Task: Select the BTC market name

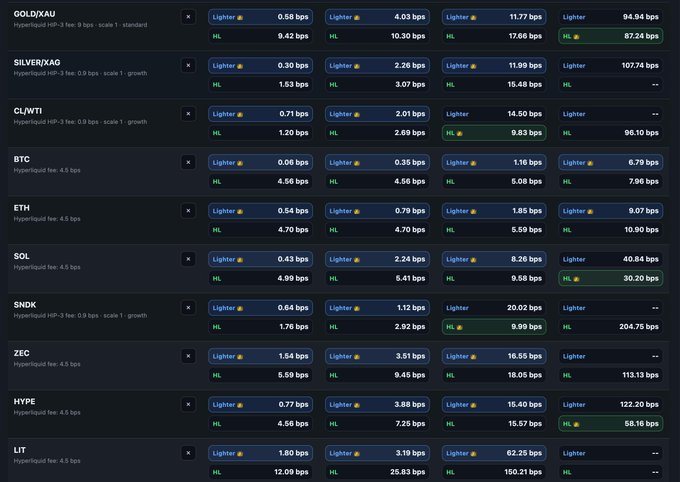Action: coord(22,159)
